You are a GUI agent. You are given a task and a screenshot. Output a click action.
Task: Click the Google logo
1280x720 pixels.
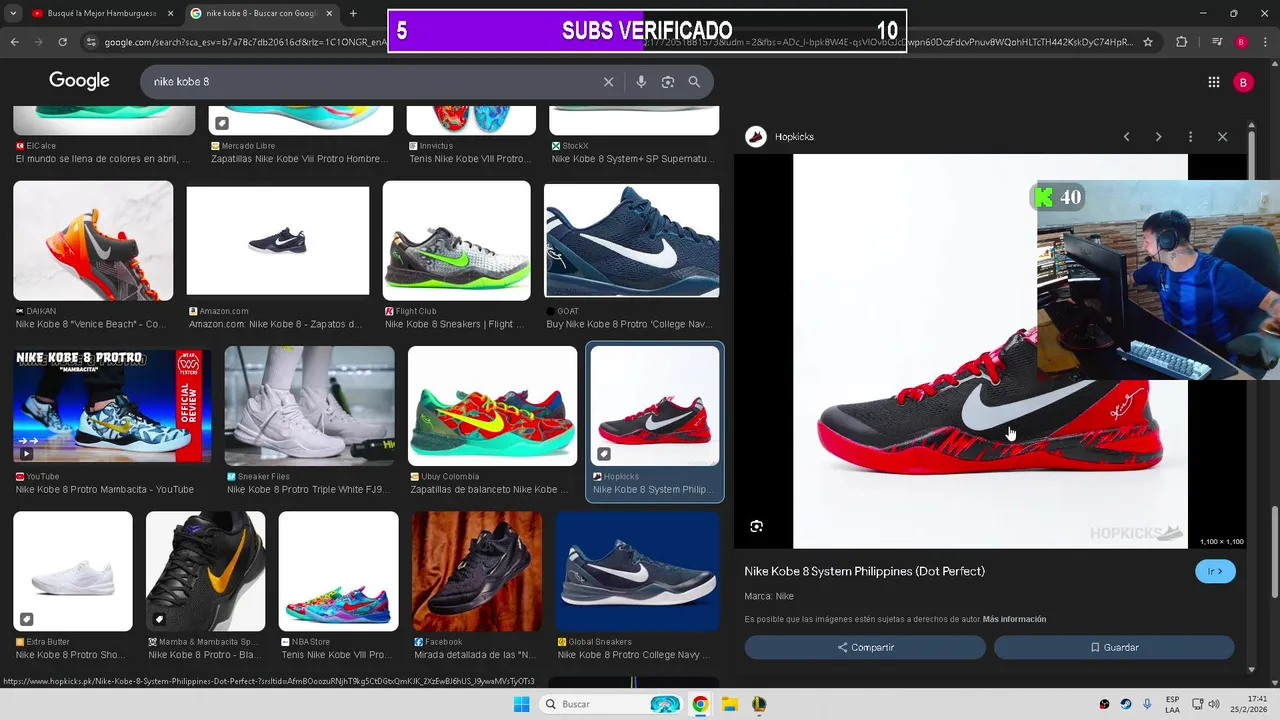pyautogui.click(x=79, y=82)
